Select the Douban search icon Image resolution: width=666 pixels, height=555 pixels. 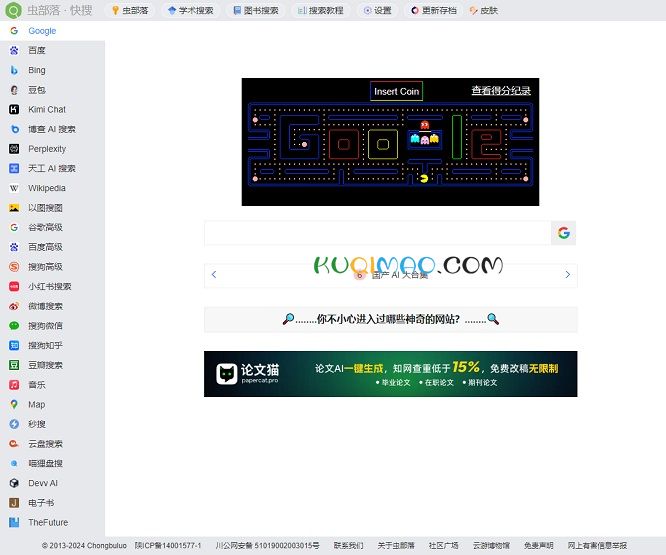point(14,365)
